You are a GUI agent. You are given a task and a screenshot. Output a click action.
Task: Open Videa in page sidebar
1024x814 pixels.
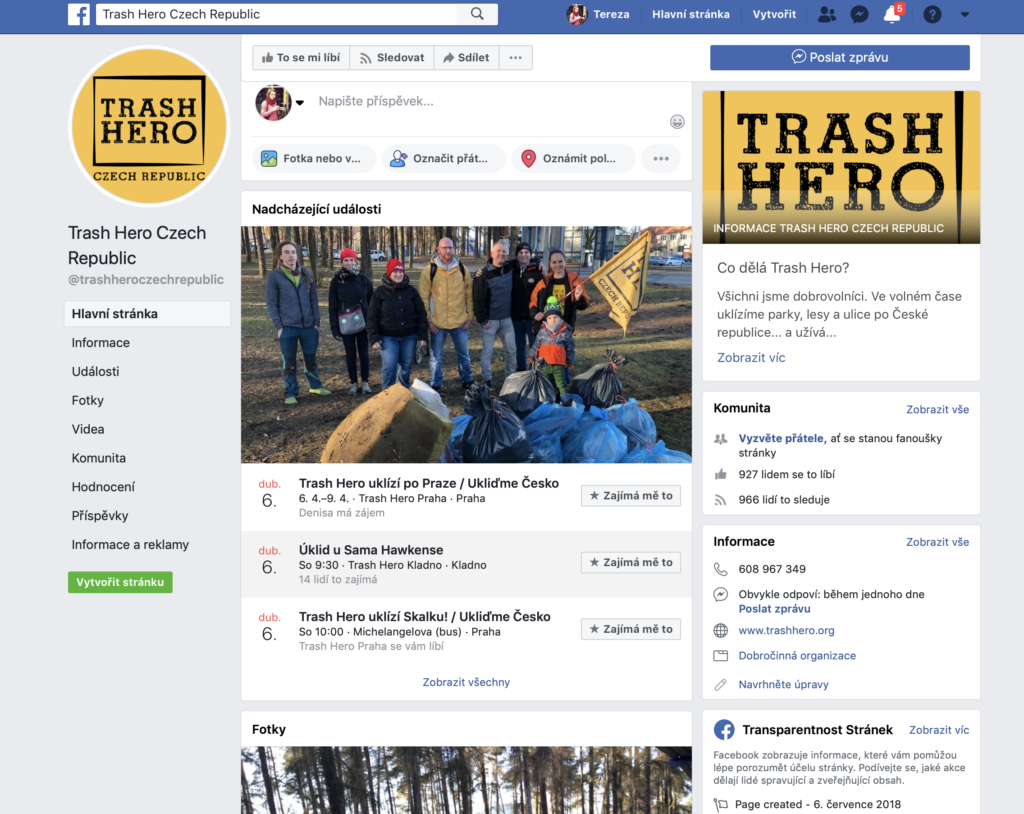pyautogui.click(x=88, y=429)
